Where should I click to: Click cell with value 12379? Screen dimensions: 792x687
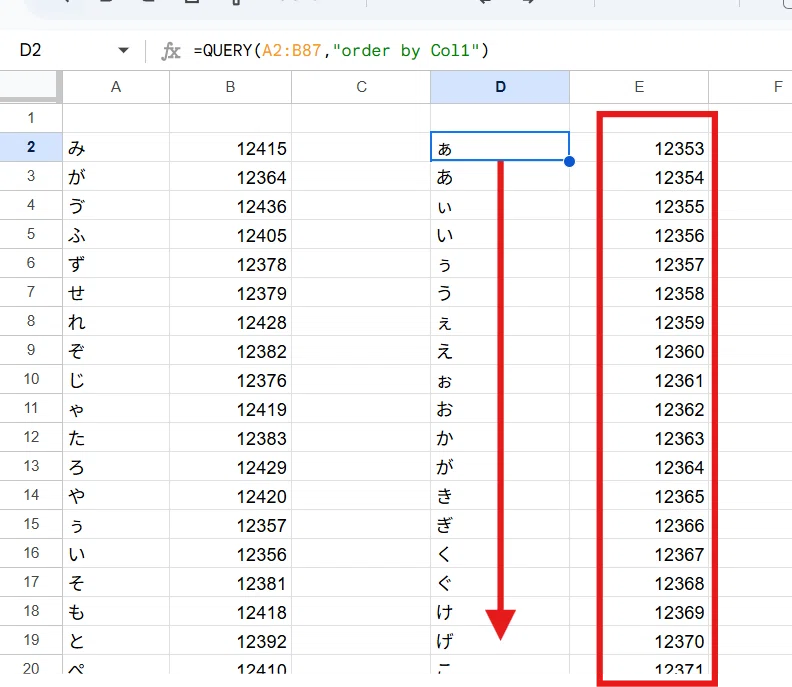[230, 292]
